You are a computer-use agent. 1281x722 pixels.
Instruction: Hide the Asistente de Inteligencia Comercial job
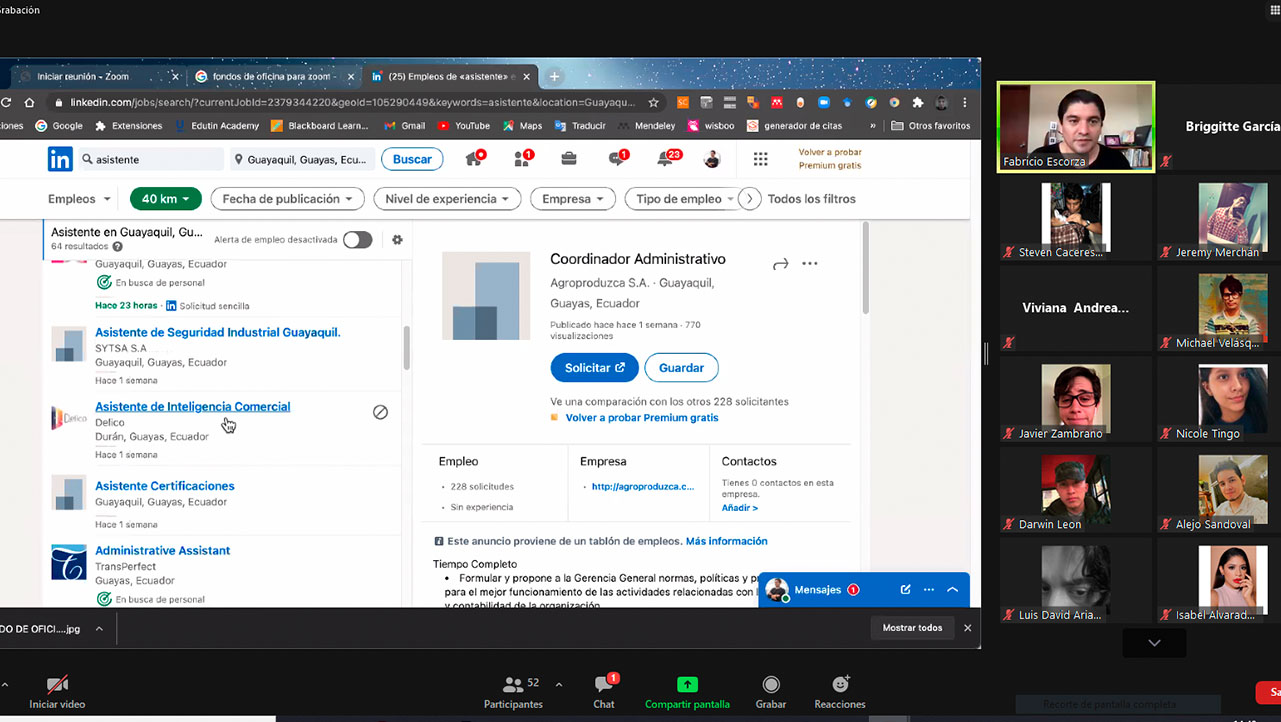click(380, 412)
